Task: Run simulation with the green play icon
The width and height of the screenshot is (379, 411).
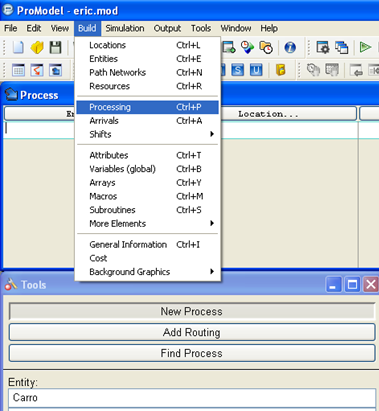Action: pyautogui.click(x=366, y=47)
